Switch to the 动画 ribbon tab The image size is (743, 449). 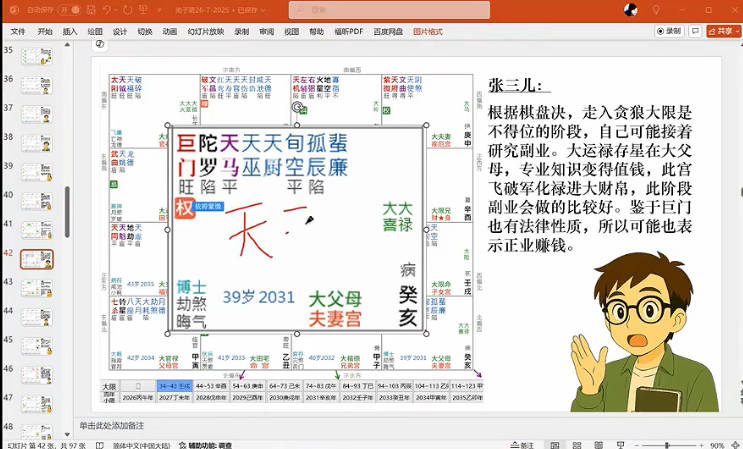click(170, 31)
